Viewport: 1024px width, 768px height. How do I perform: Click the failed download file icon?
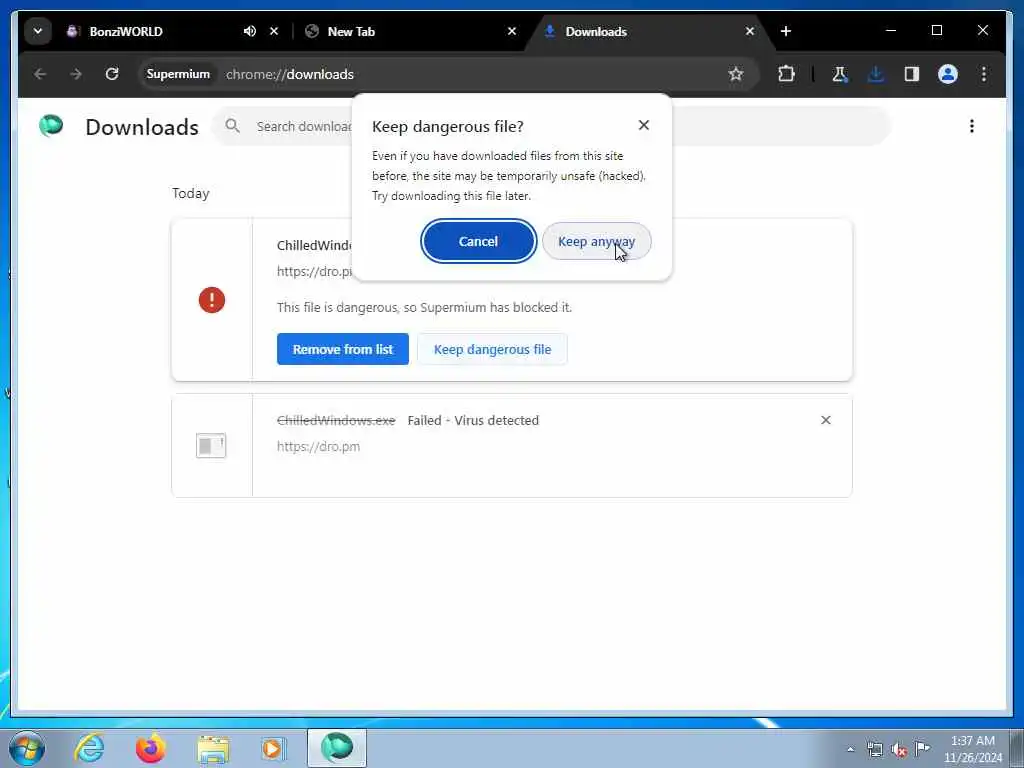click(211, 445)
